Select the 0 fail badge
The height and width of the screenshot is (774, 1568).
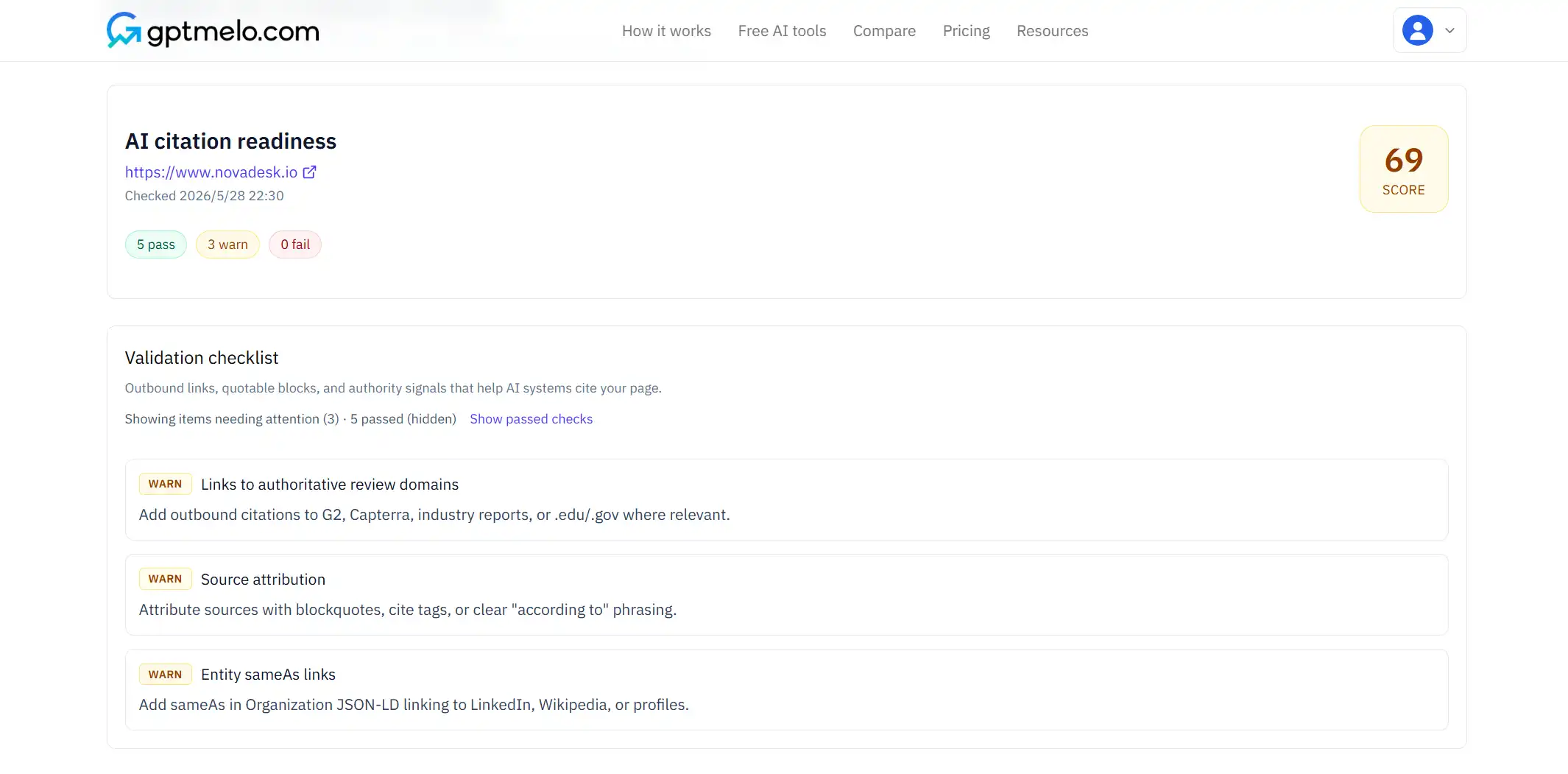pyautogui.click(x=295, y=244)
